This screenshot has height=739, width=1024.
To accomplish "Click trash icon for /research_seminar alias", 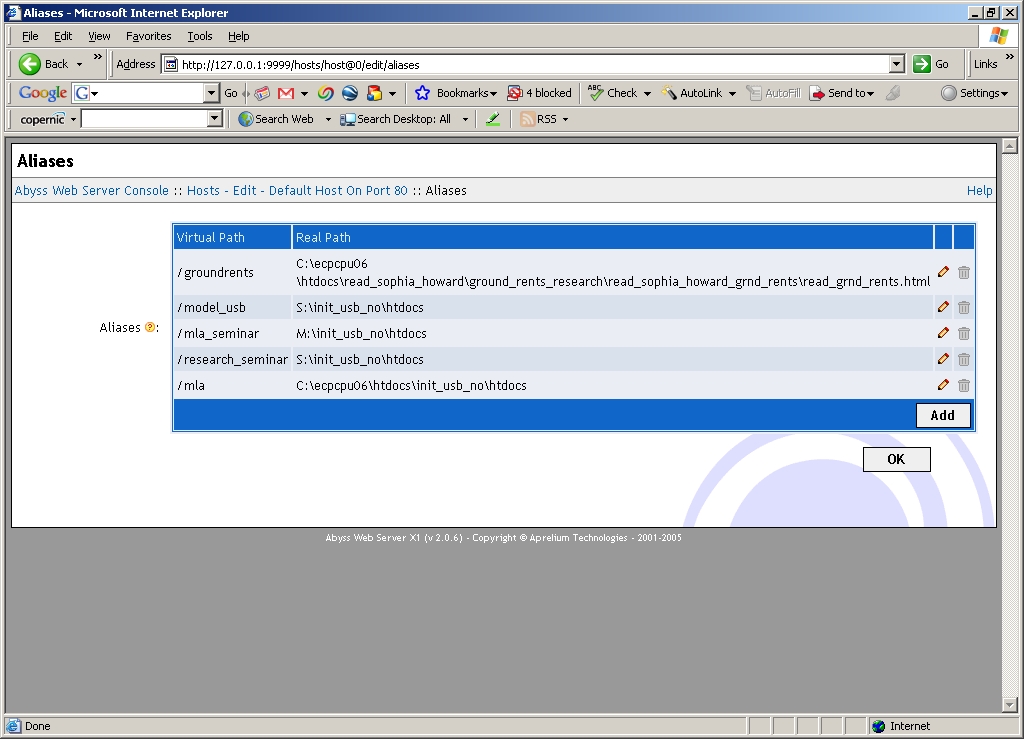I will point(964,360).
